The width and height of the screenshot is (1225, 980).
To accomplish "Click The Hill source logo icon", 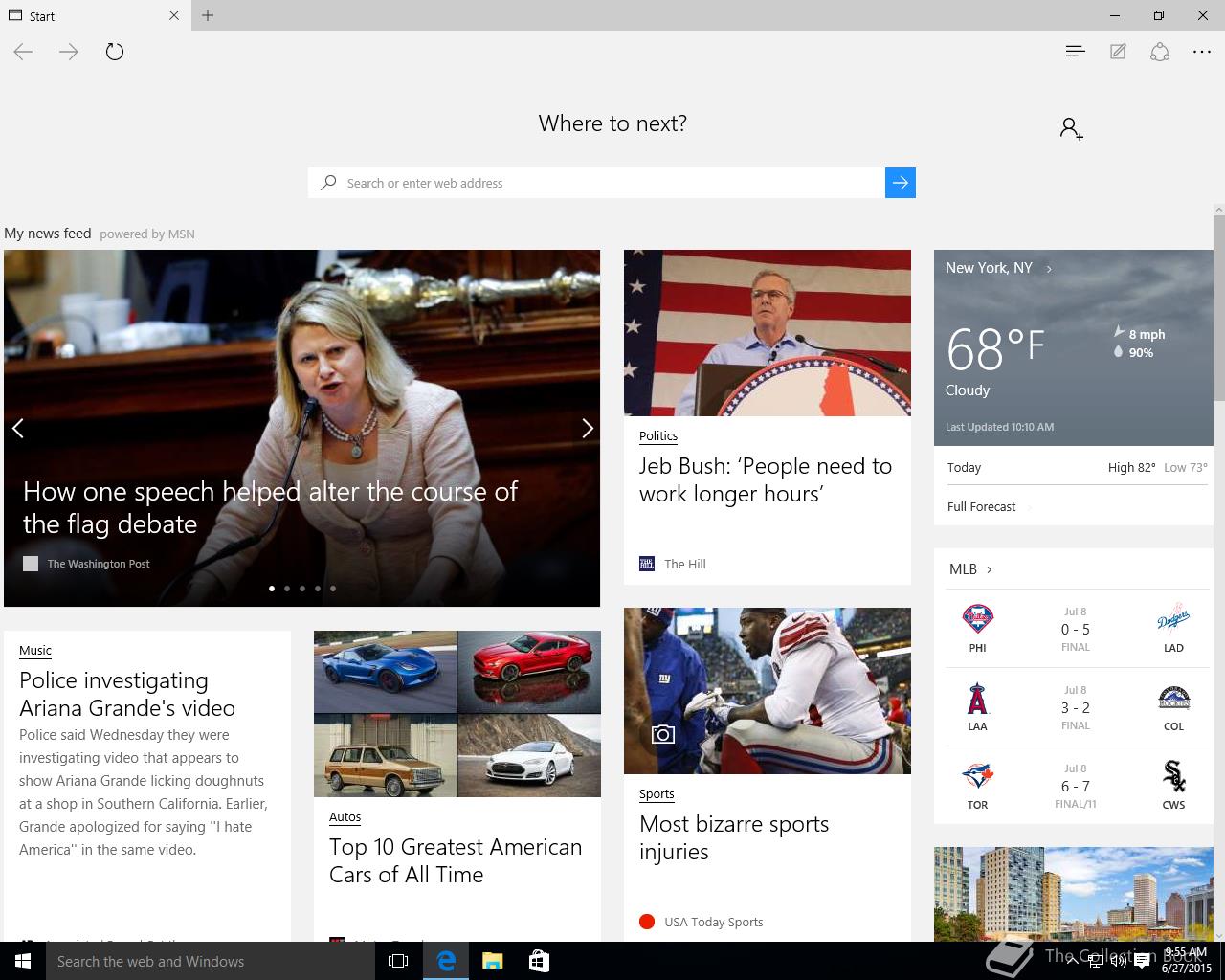I will coord(647,564).
